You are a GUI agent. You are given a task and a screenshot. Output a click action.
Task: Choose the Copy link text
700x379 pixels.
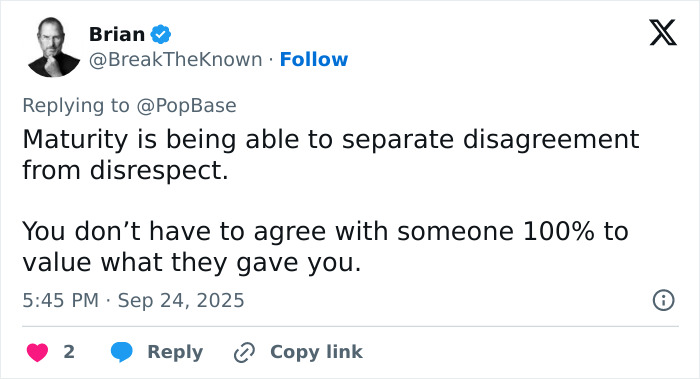[316, 352]
